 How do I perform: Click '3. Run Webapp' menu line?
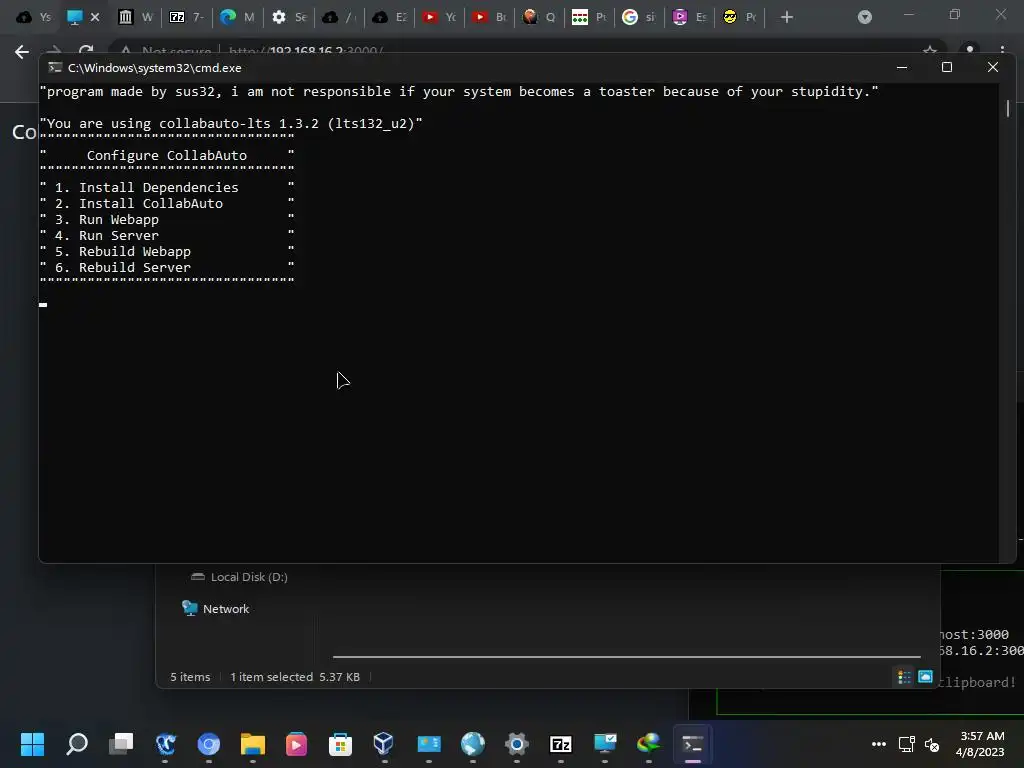click(x=106, y=219)
